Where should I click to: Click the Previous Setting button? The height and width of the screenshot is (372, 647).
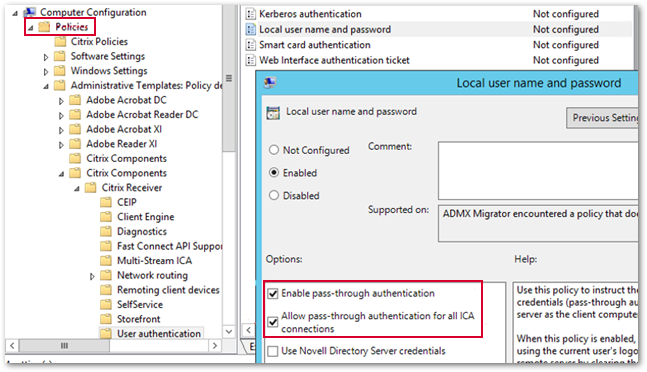click(x=602, y=118)
